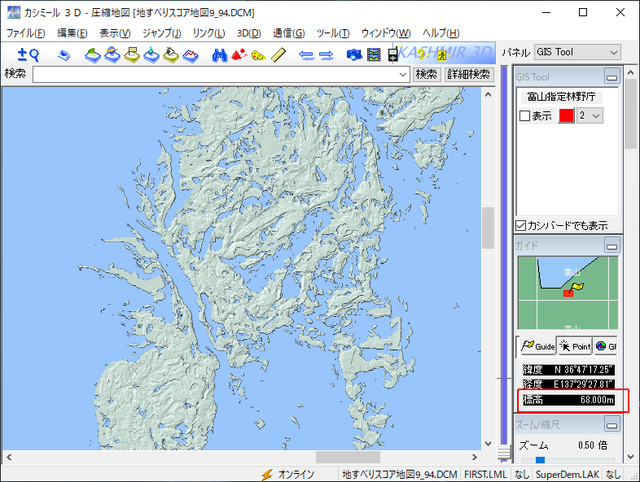Click right panel scrollbar down arrow
This screenshot has height=482, width=640.
pyautogui.click(x=631, y=457)
